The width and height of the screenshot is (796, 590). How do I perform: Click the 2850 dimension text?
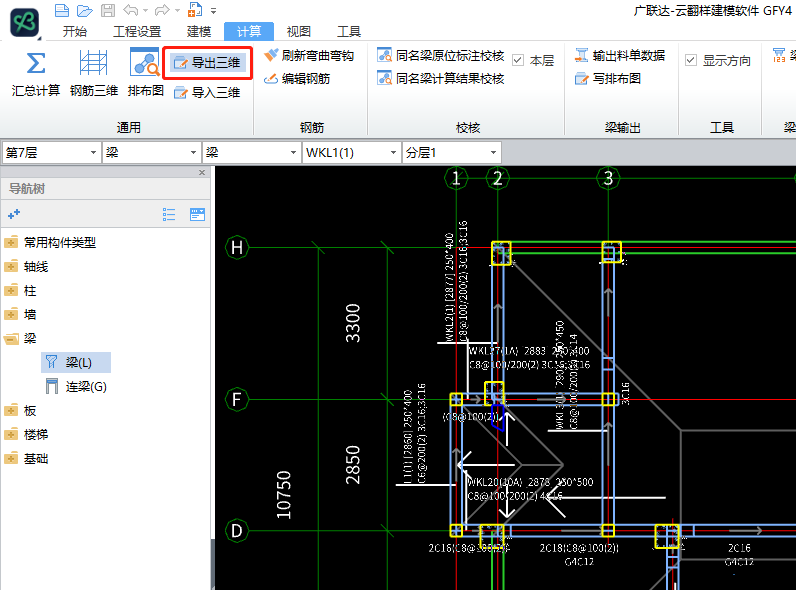[353, 465]
